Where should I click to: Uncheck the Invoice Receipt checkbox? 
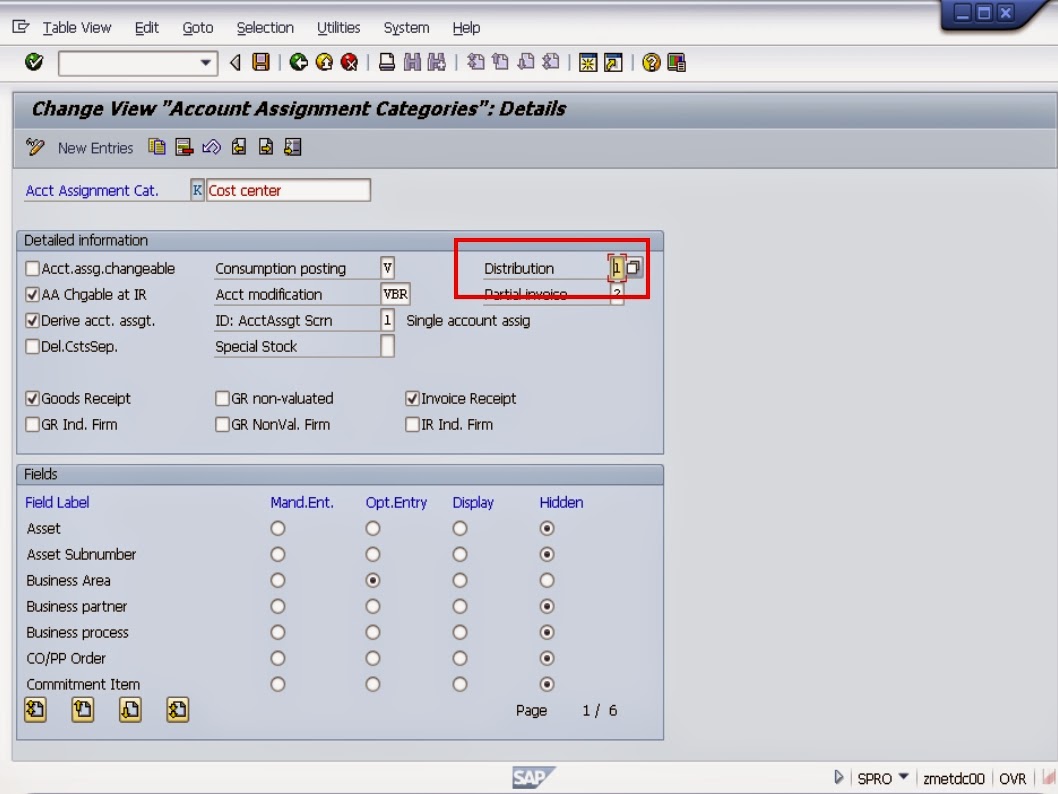(412, 398)
